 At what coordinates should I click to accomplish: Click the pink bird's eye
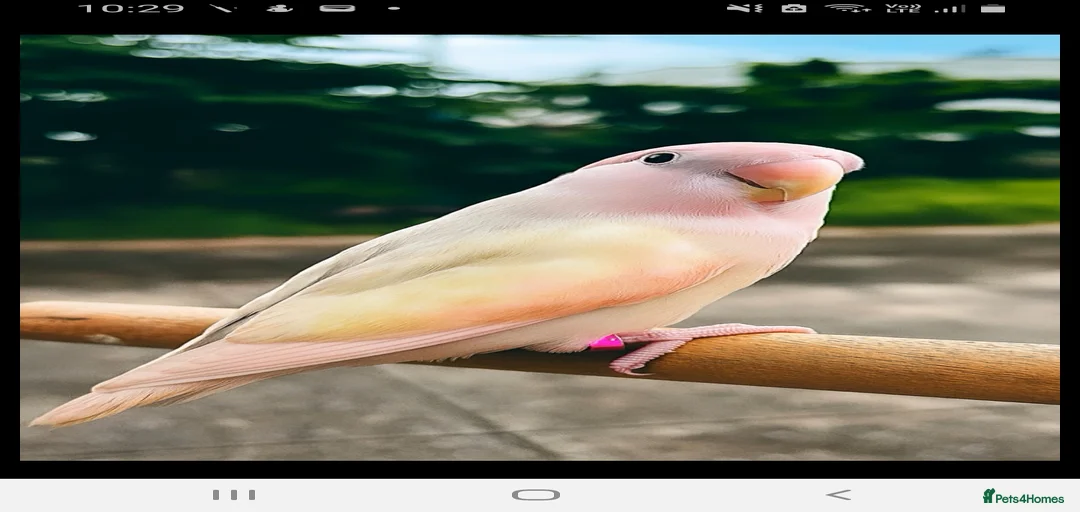(658, 157)
